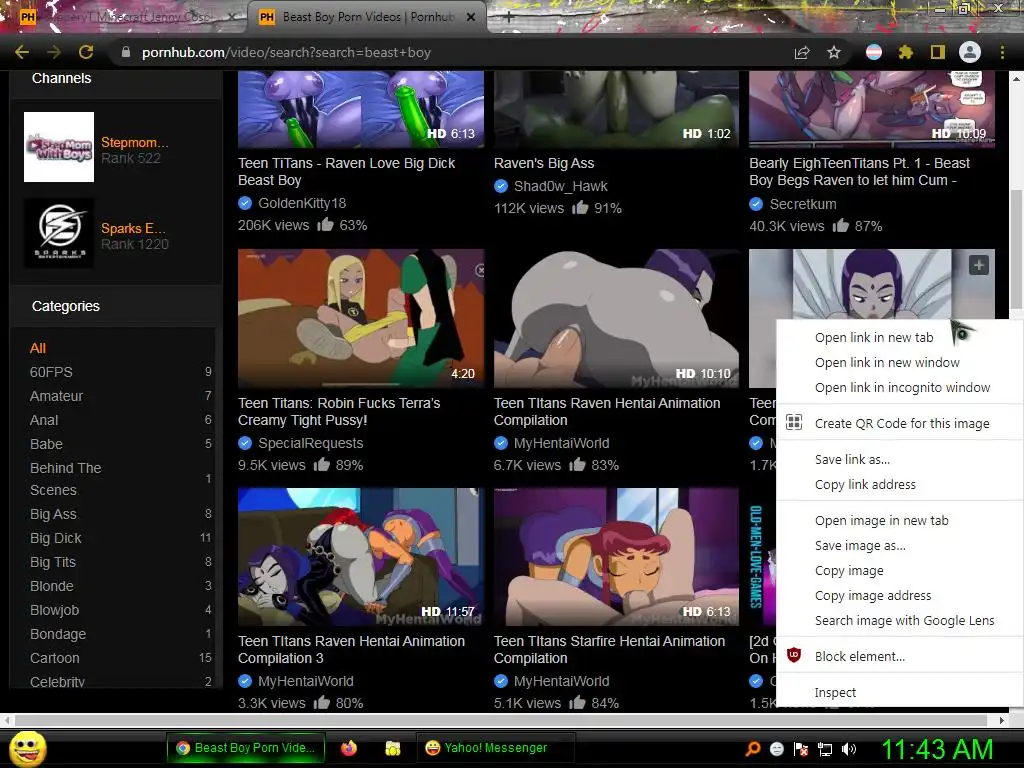Image resolution: width=1024 pixels, height=768 pixels.
Task: Open the Extensions puzzle-piece menu
Action: (905, 52)
